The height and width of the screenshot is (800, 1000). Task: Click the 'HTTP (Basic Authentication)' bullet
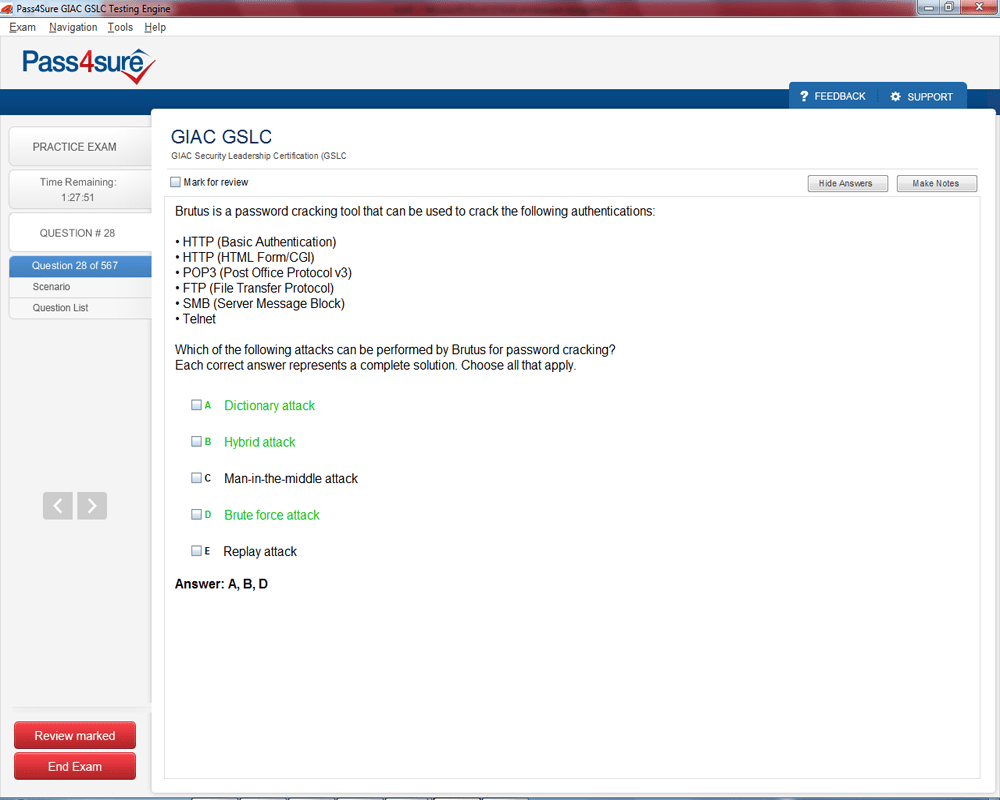coord(256,242)
